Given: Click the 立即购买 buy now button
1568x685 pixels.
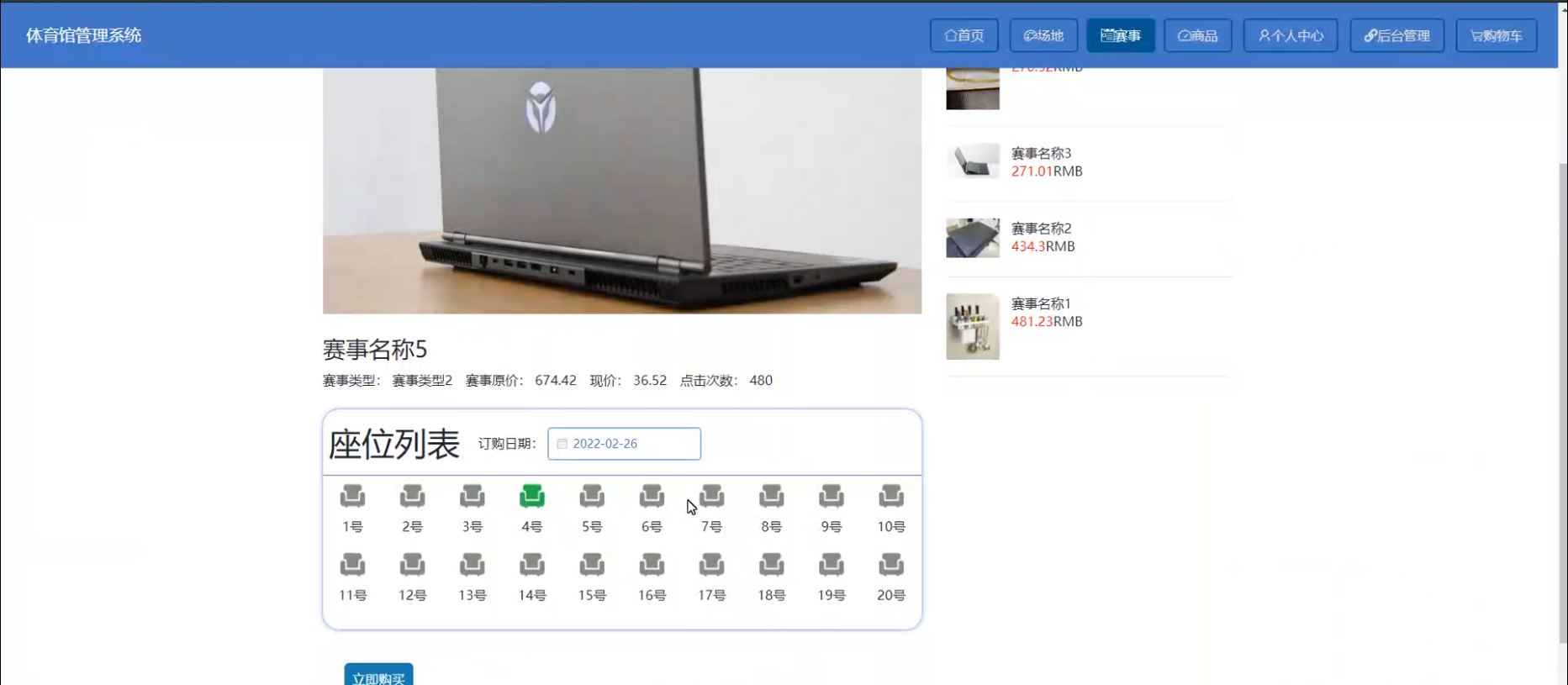Looking at the screenshot, I should coord(378,675).
